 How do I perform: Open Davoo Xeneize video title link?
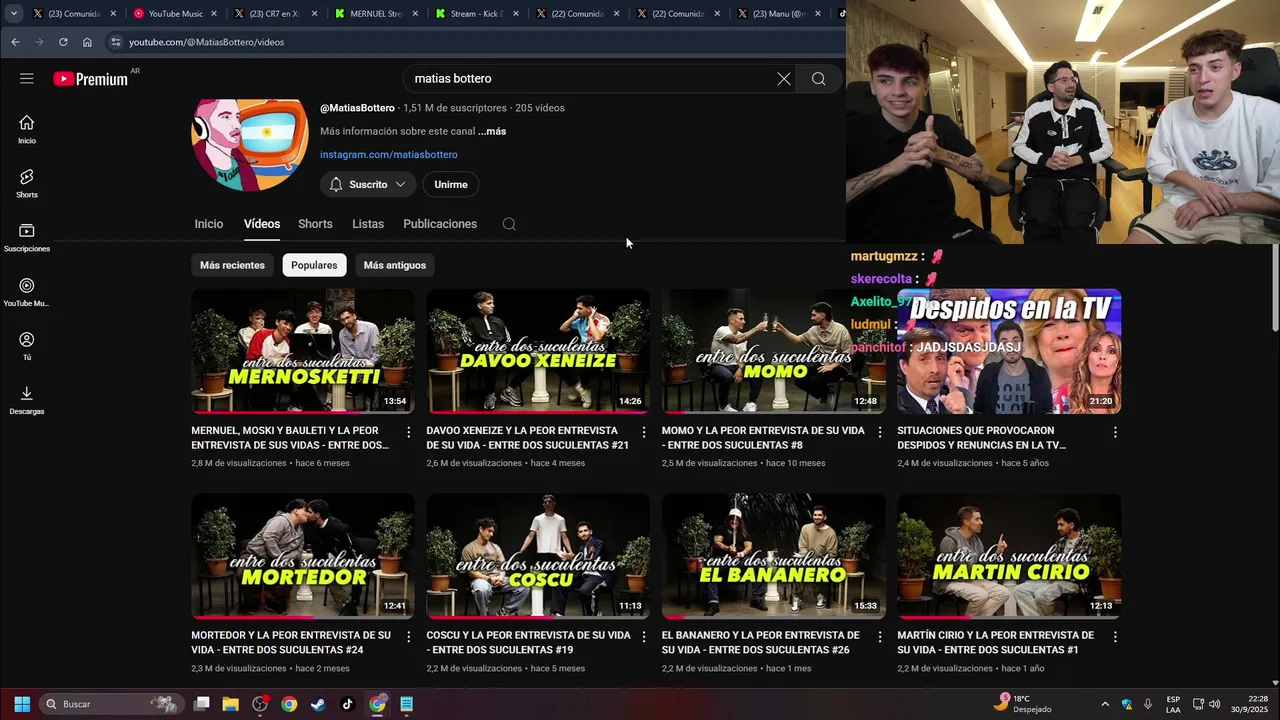click(528, 438)
